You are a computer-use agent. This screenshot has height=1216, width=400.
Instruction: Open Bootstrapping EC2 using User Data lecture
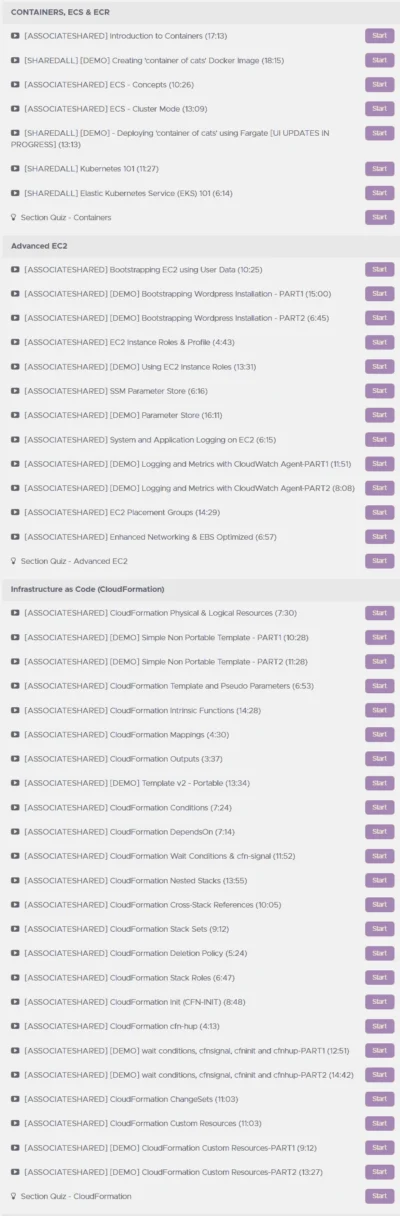tap(143, 270)
